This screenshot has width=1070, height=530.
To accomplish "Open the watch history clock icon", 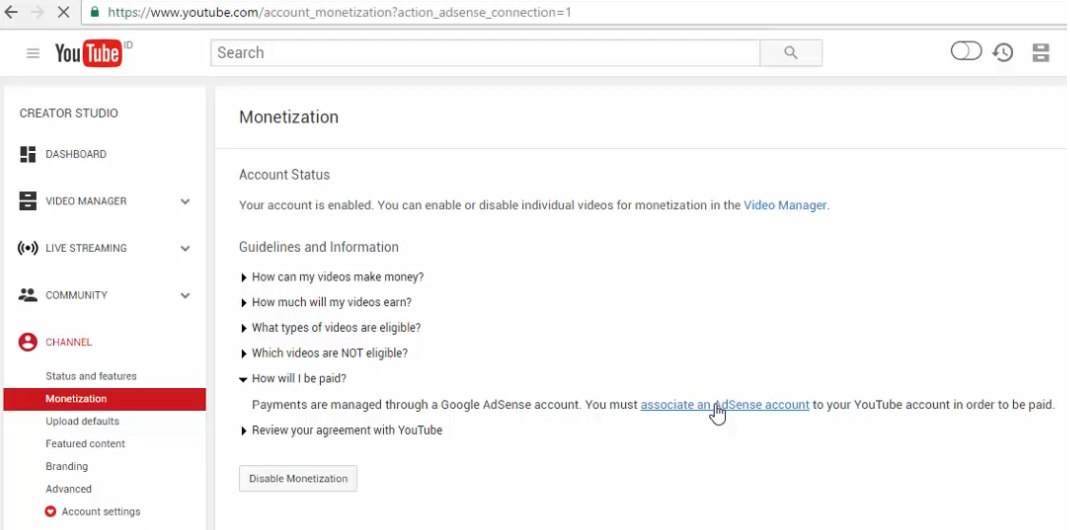I will [x=1002, y=53].
